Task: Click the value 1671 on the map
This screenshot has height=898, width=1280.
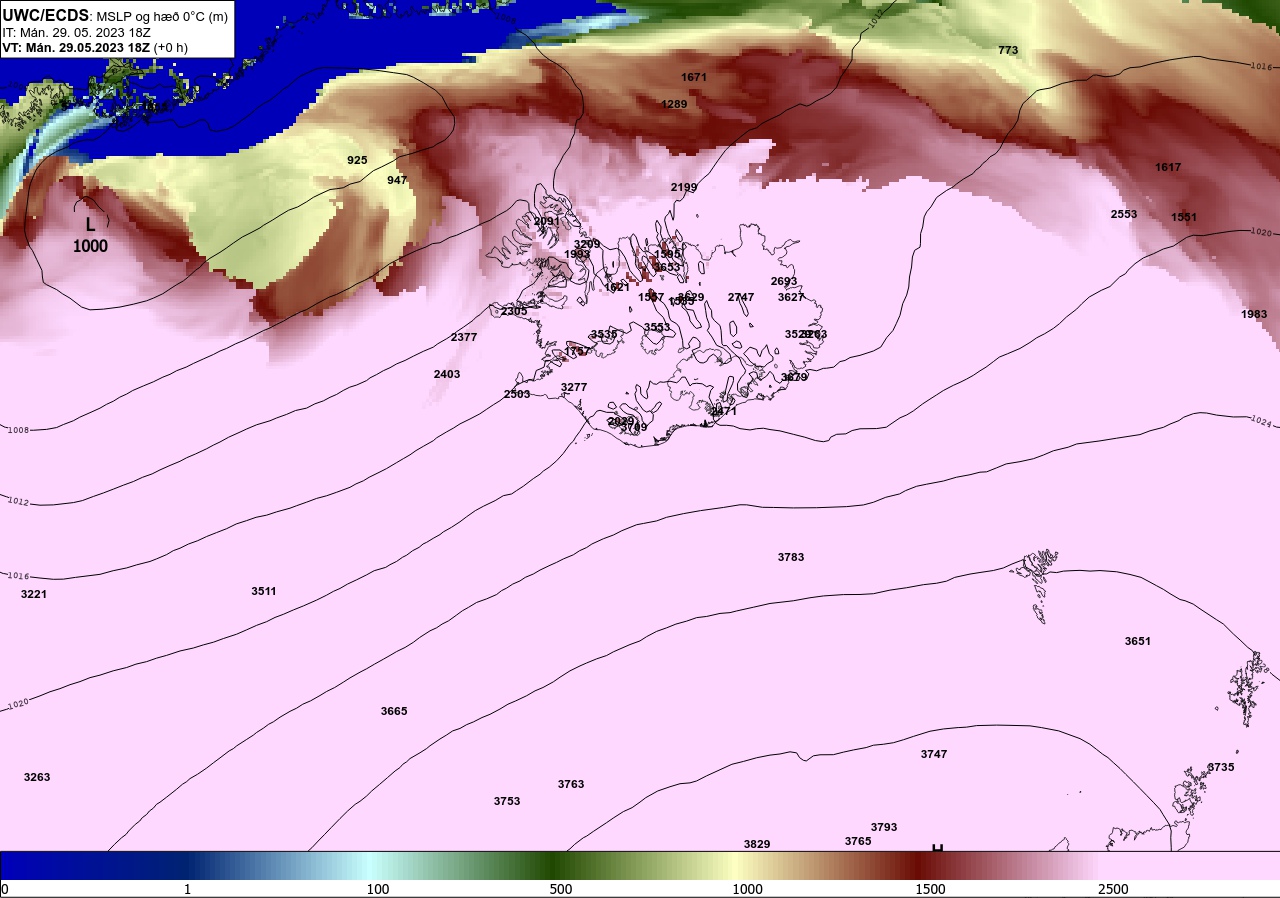Action: point(694,77)
